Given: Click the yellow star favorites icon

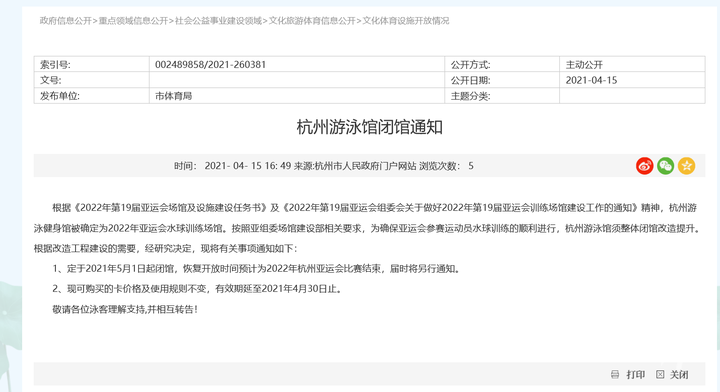Looking at the screenshot, I should [x=686, y=166].
